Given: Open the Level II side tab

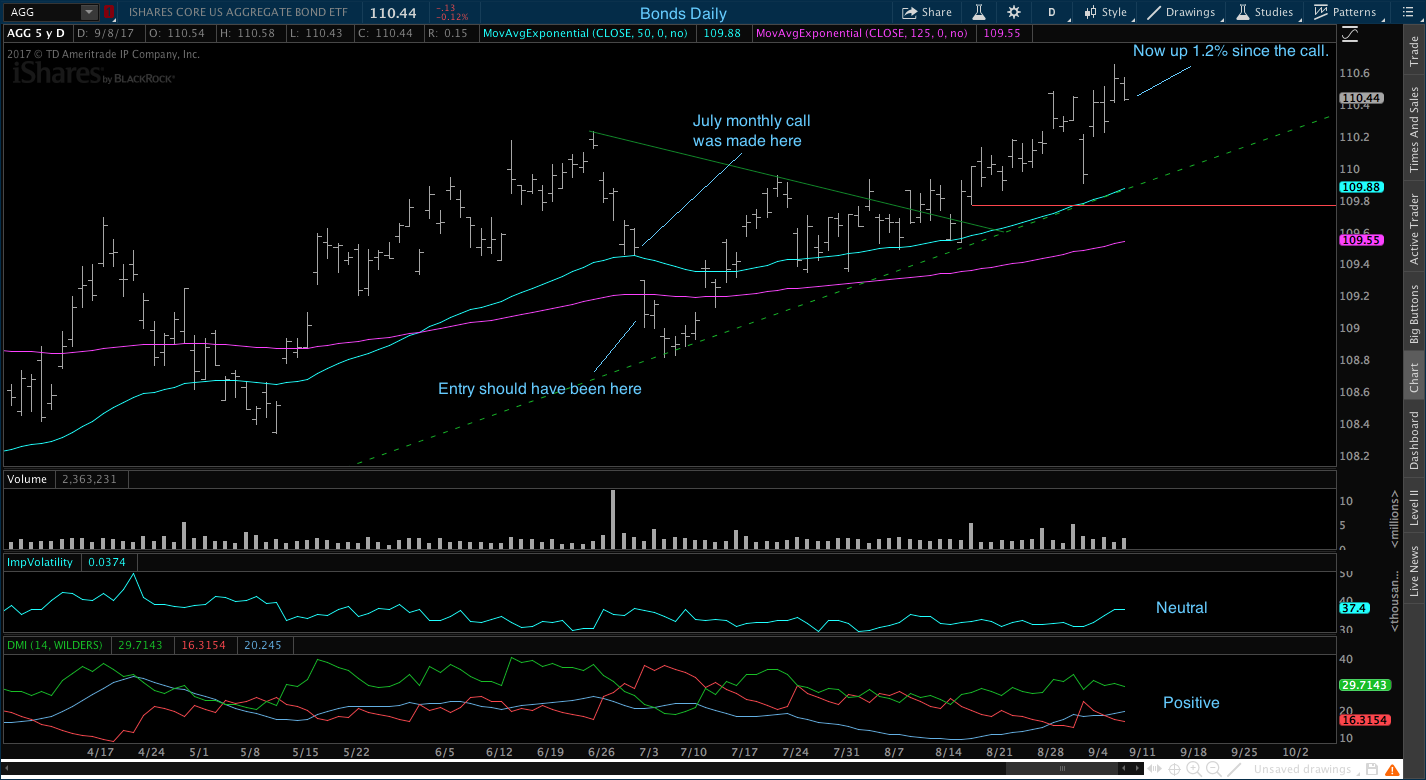Looking at the screenshot, I should point(1414,507).
